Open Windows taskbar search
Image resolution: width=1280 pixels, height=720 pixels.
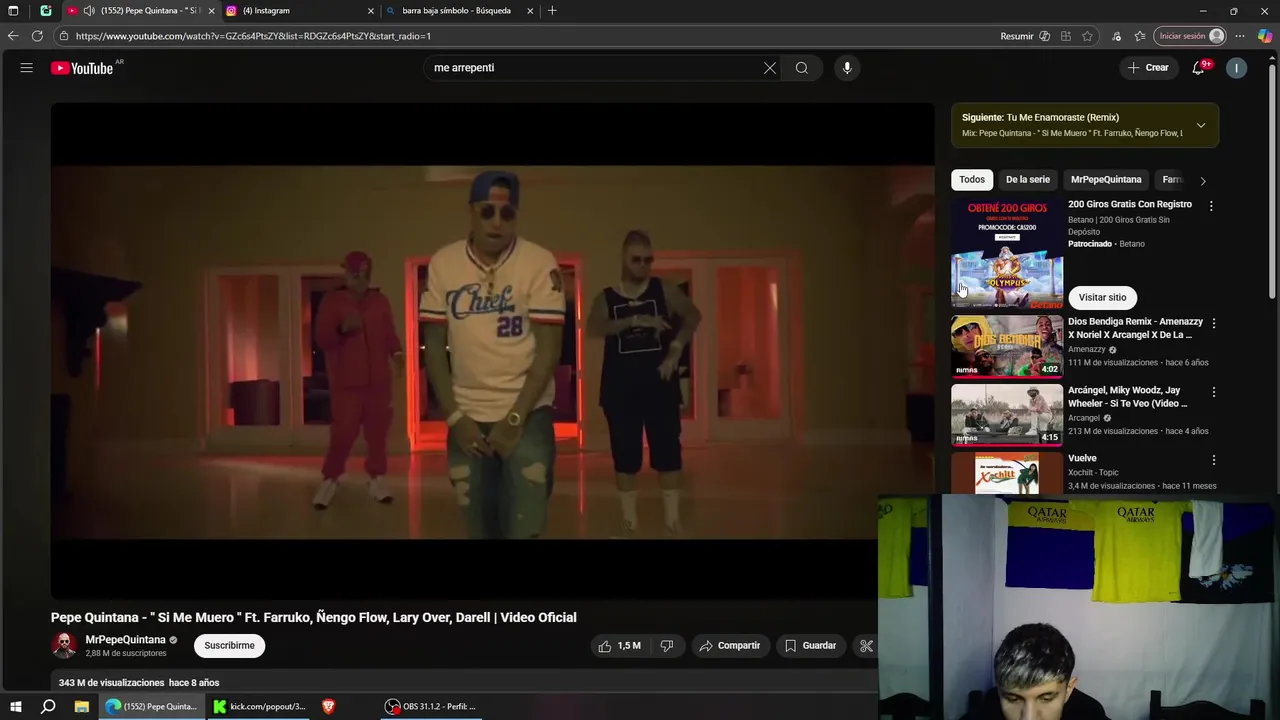pos(48,706)
